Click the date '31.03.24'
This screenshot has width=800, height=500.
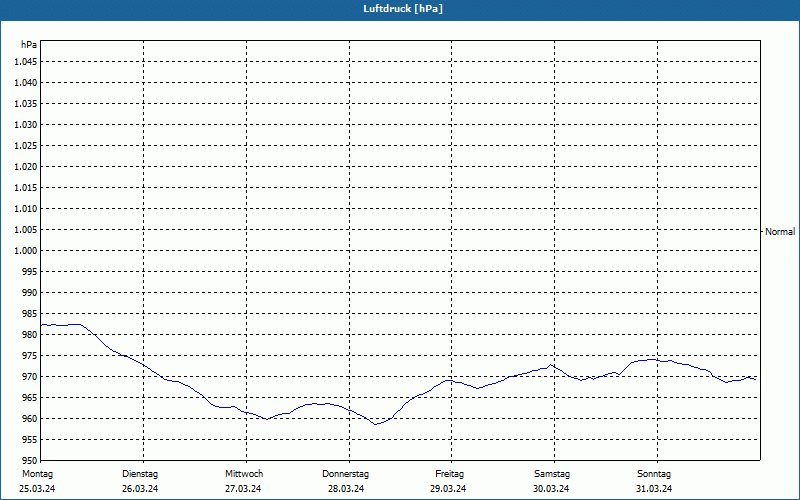point(654,489)
